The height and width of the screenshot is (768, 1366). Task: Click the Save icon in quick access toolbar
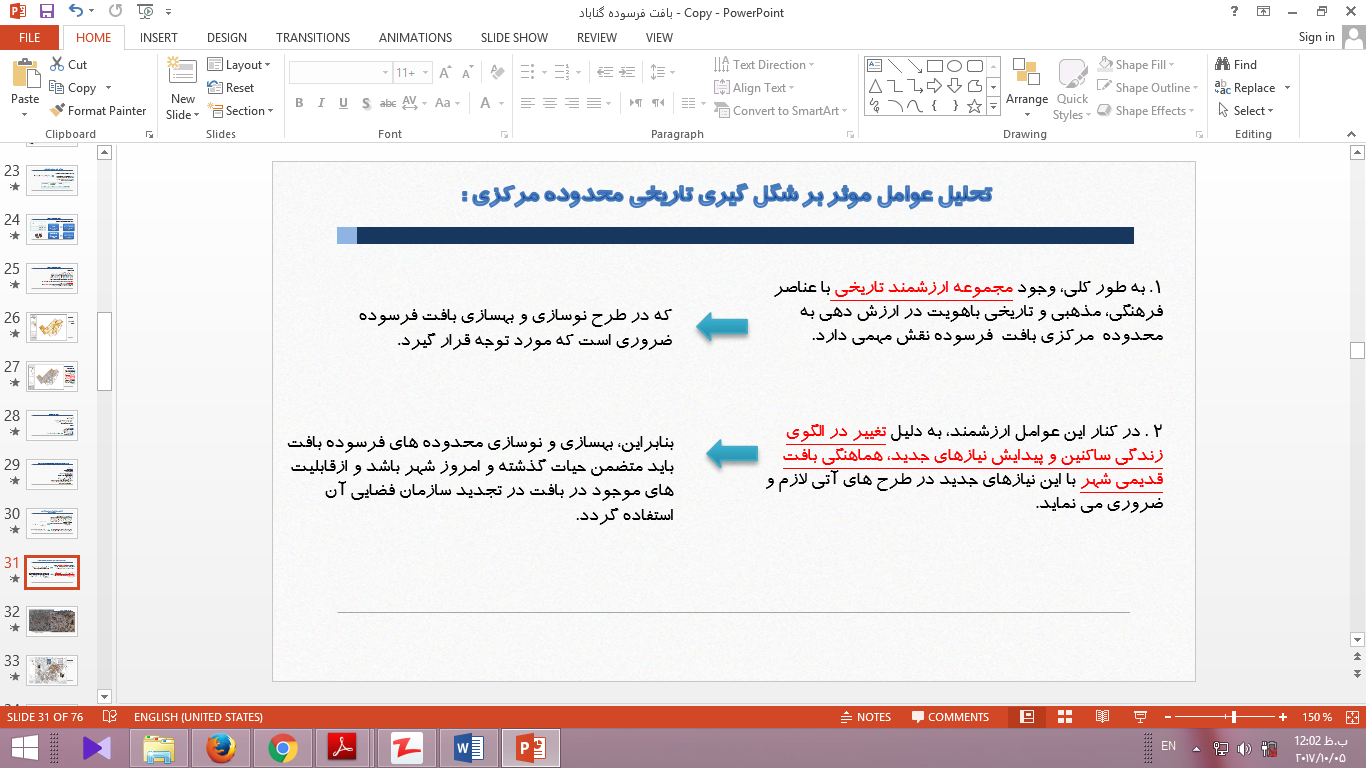(46, 12)
